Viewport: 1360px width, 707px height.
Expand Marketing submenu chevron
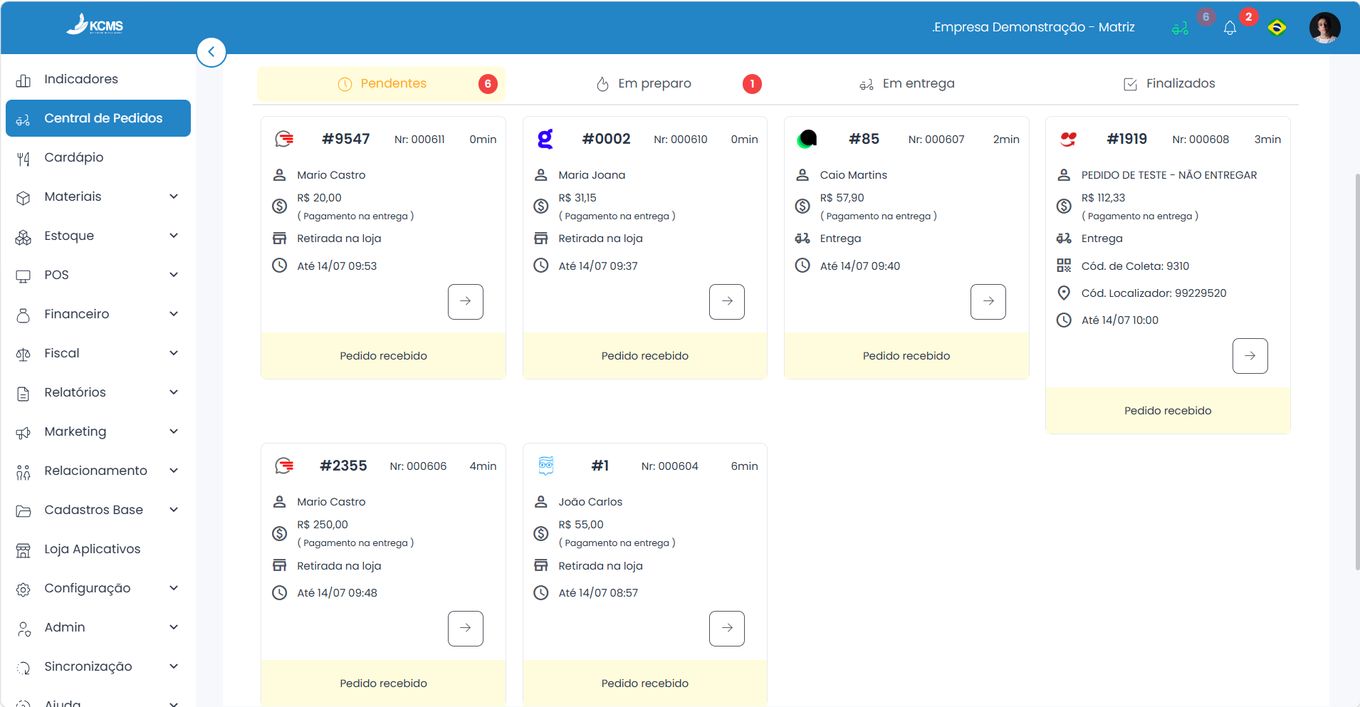[174, 432]
